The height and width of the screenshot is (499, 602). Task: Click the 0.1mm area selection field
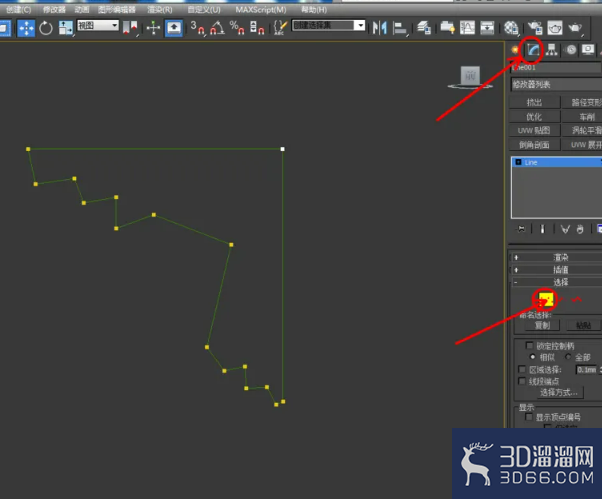[586, 370]
